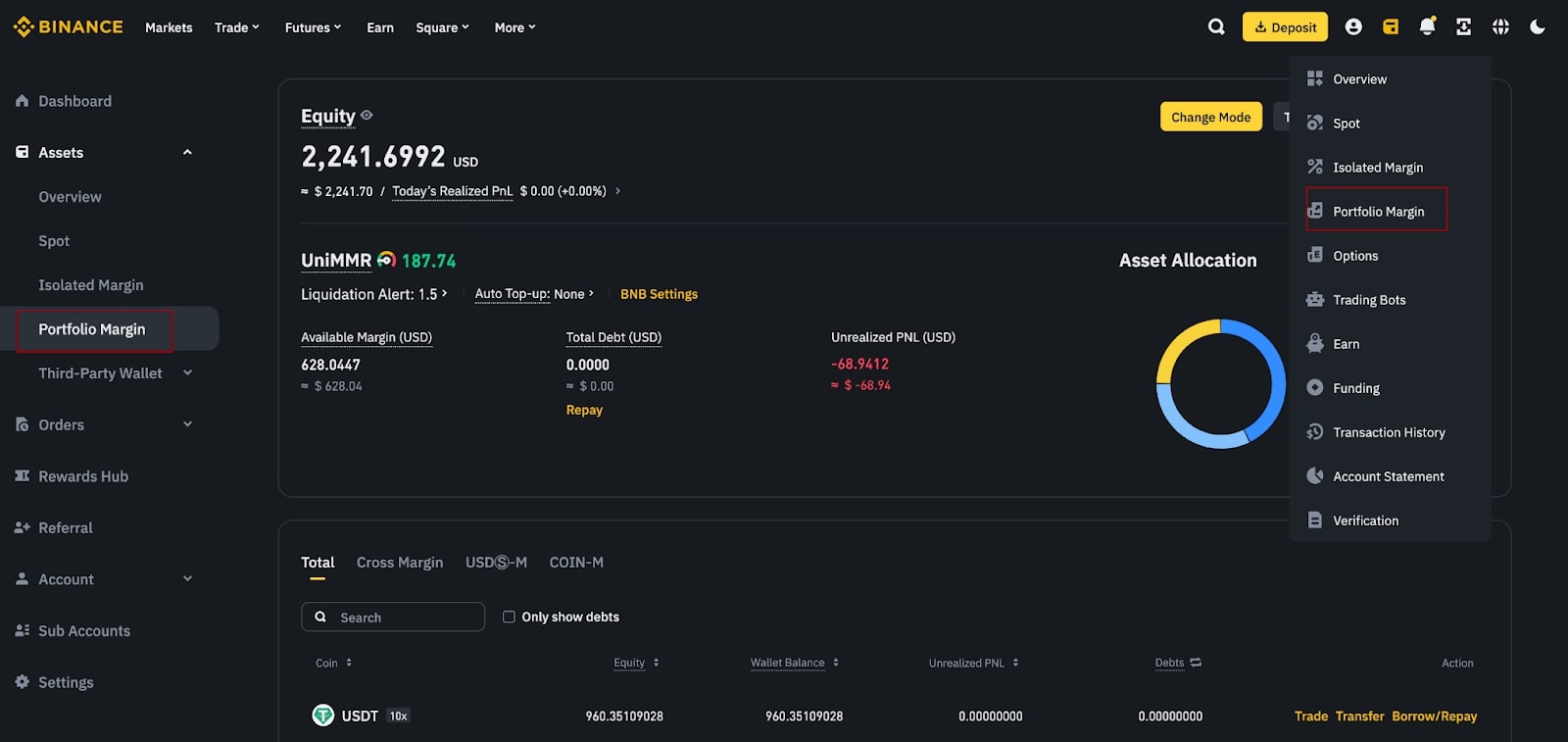Expand the Account section chevron

click(187, 578)
